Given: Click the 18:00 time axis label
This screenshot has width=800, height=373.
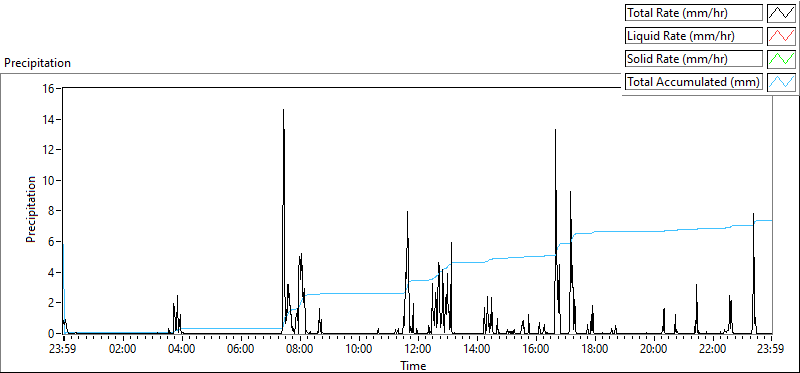Looking at the screenshot, I should click(x=595, y=350).
